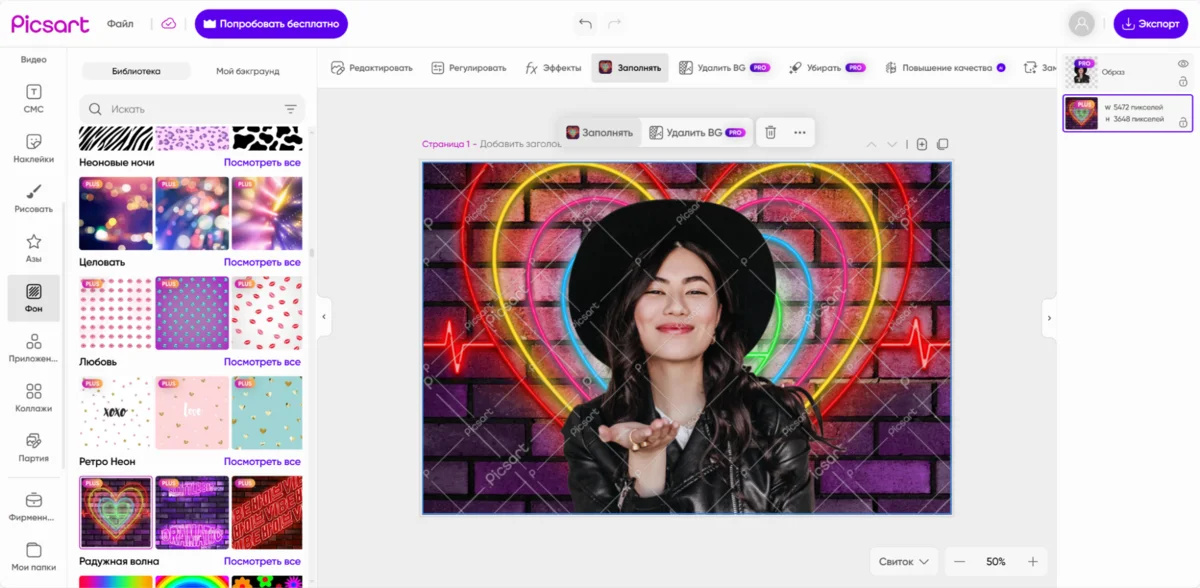Switch to the Мой бэкграунд tab
Image resolution: width=1200 pixels, height=588 pixels.
pyautogui.click(x=247, y=71)
